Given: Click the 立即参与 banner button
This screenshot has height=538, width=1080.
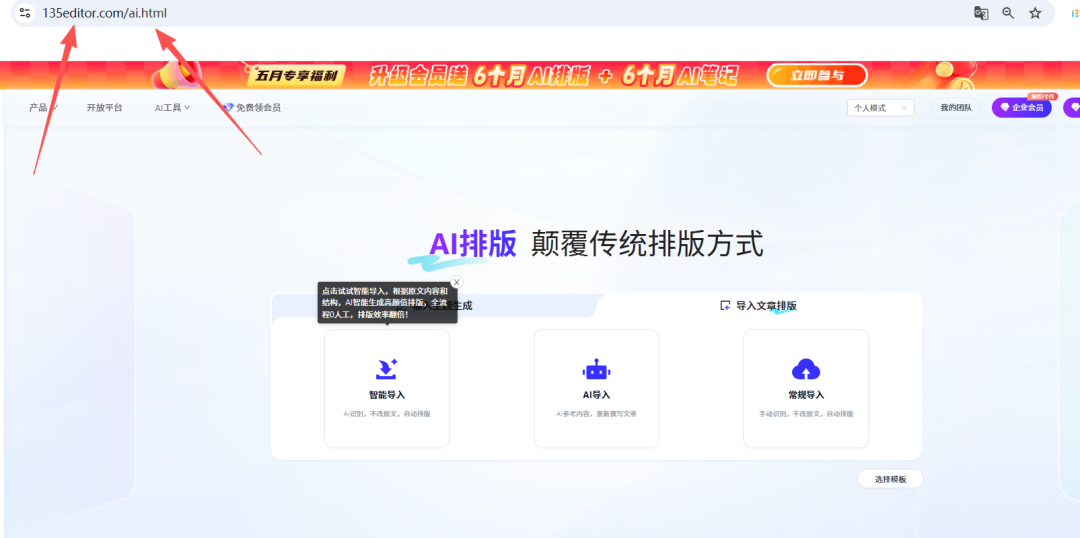Looking at the screenshot, I should point(817,75).
